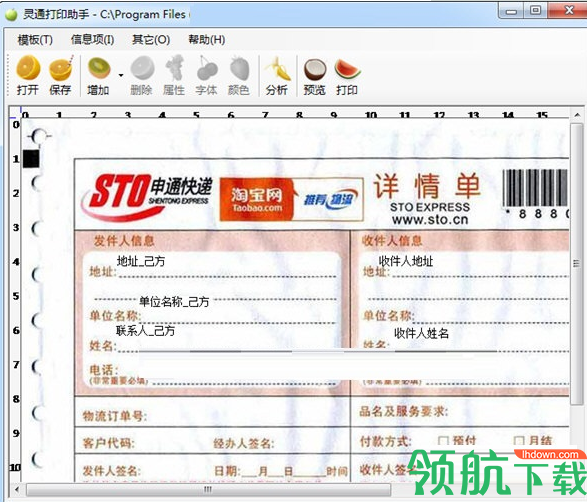Select the 地址_己方 field on the template

point(141,261)
